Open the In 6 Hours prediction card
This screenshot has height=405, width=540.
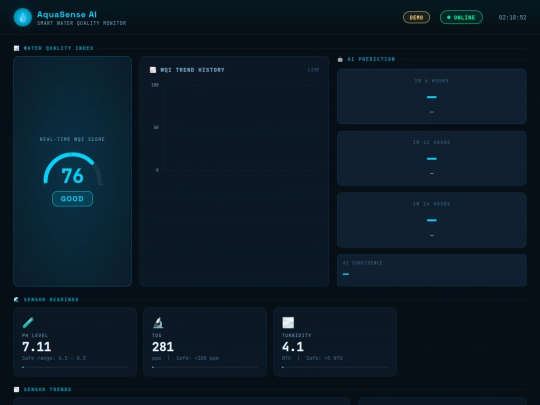coord(432,96)
